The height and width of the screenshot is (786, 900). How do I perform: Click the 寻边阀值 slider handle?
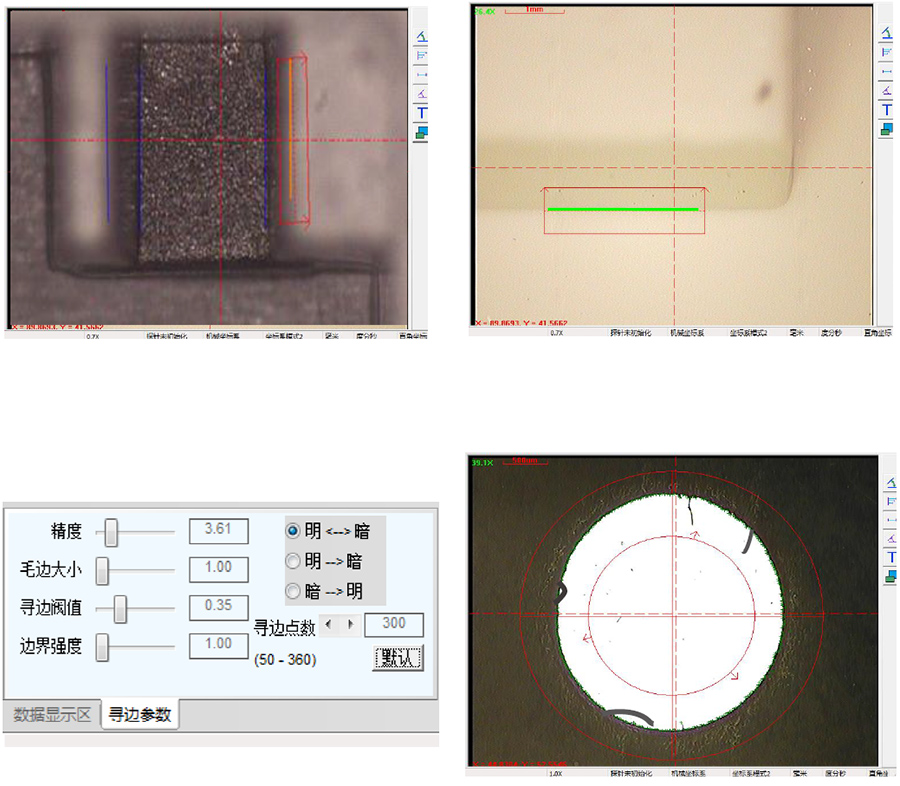click(120, 607)
